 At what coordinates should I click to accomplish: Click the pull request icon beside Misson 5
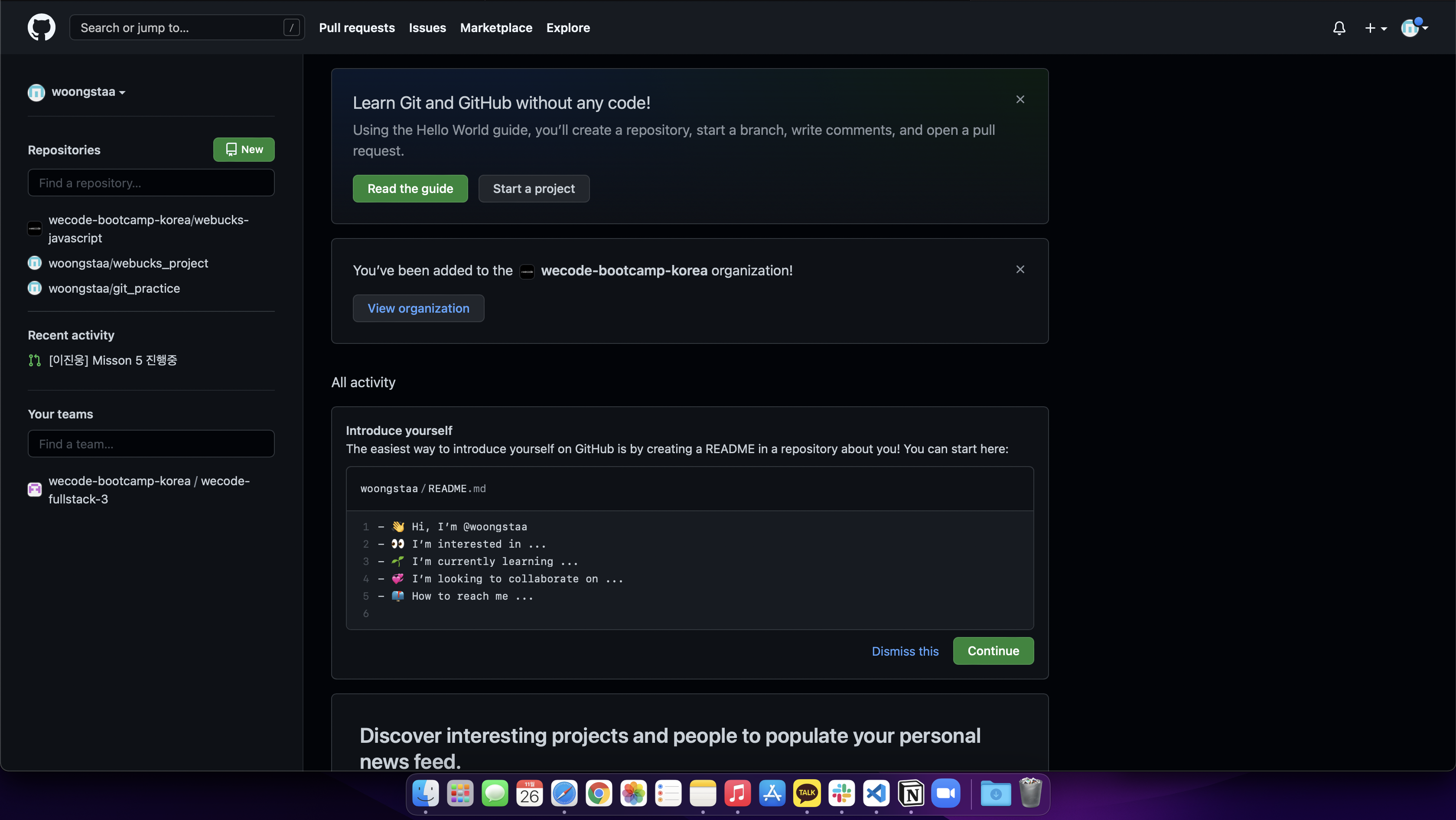[x=35, y=360]
